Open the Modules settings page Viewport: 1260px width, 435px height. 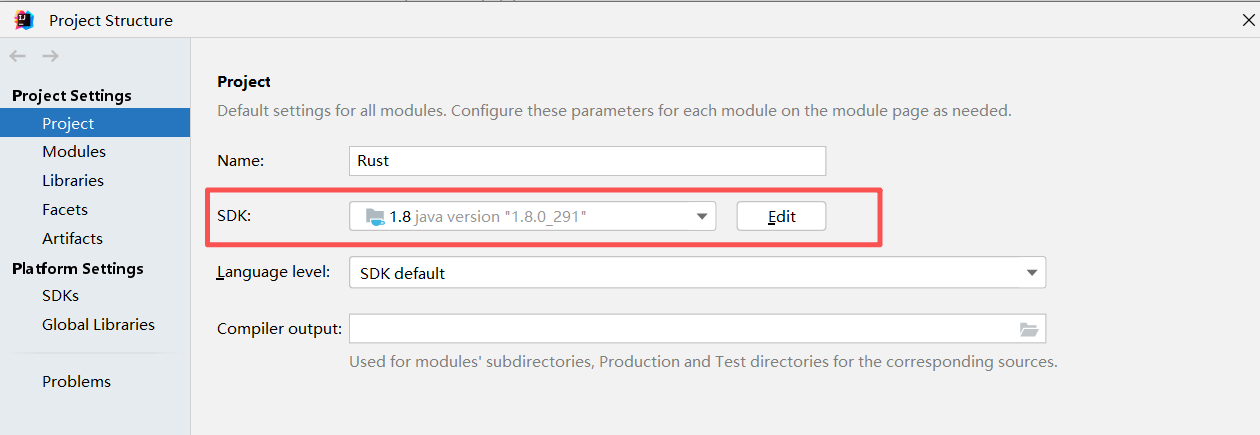(74, 152)
